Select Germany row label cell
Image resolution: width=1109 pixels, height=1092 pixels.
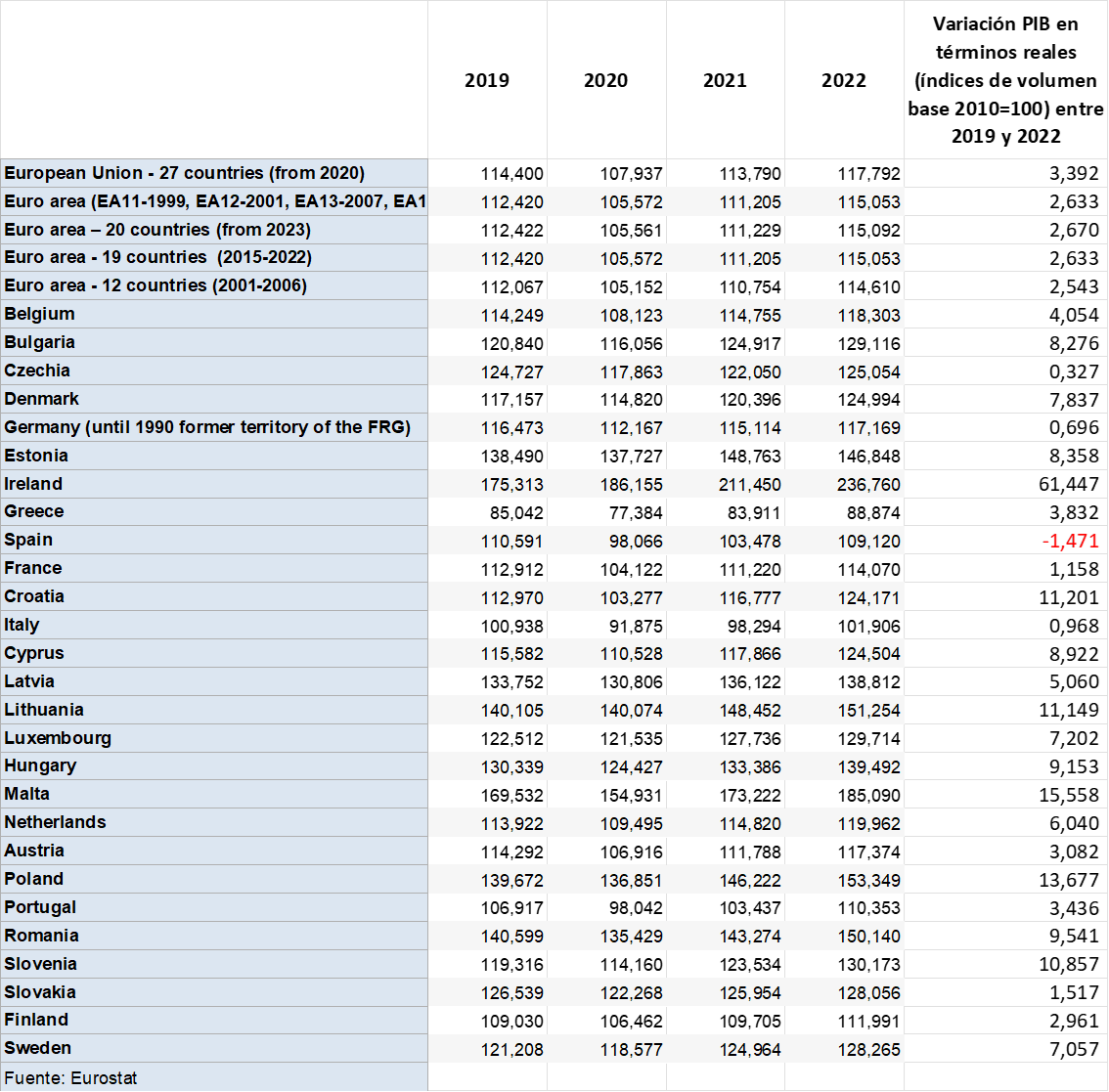coord(213,427)
